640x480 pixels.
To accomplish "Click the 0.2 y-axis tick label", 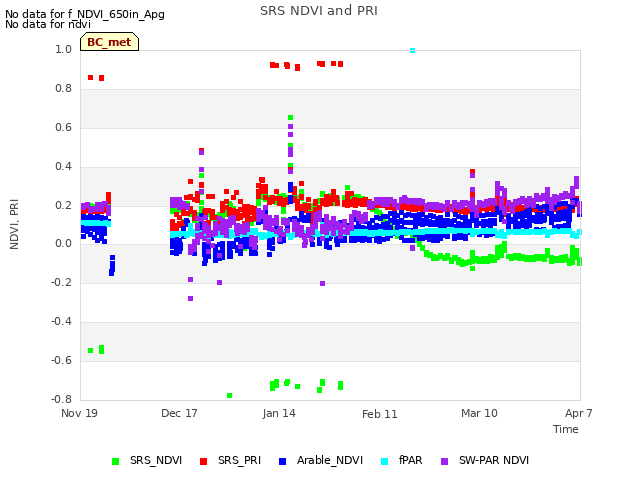I will coord(63,205).
